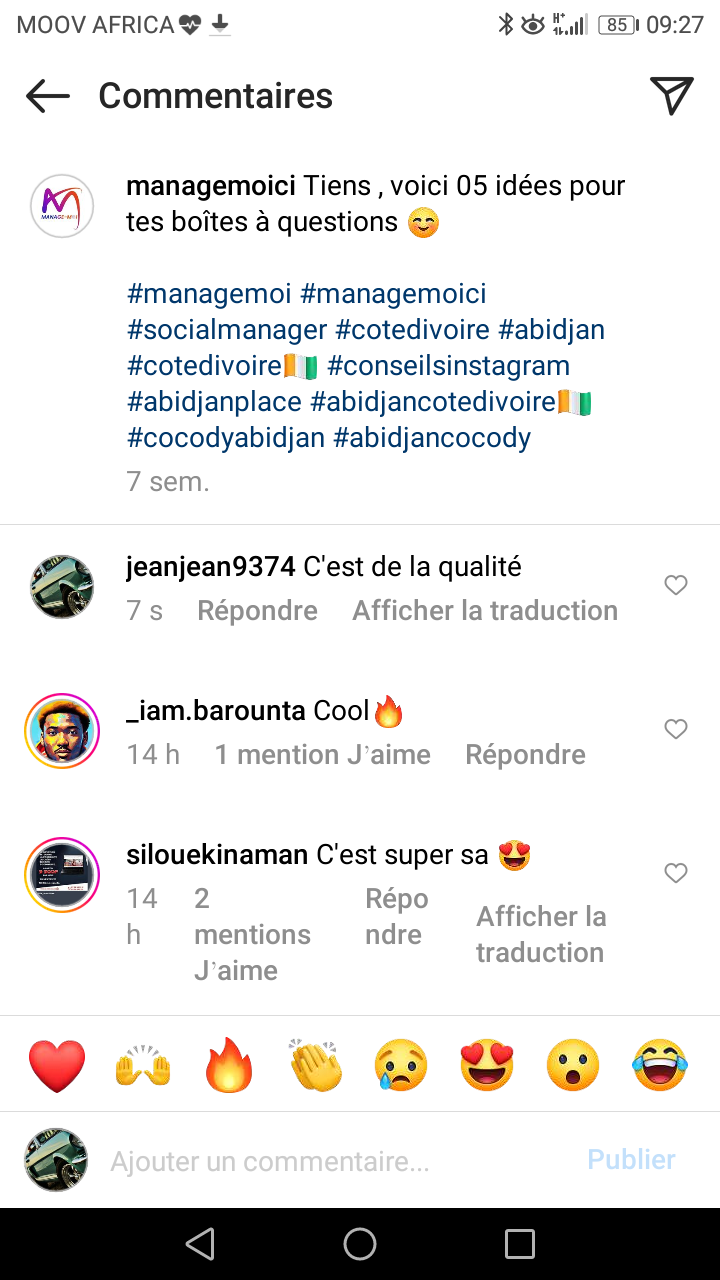Insert the clapping hands emoji
This screenshot has height=1280, width=720.
point(315,1065)
